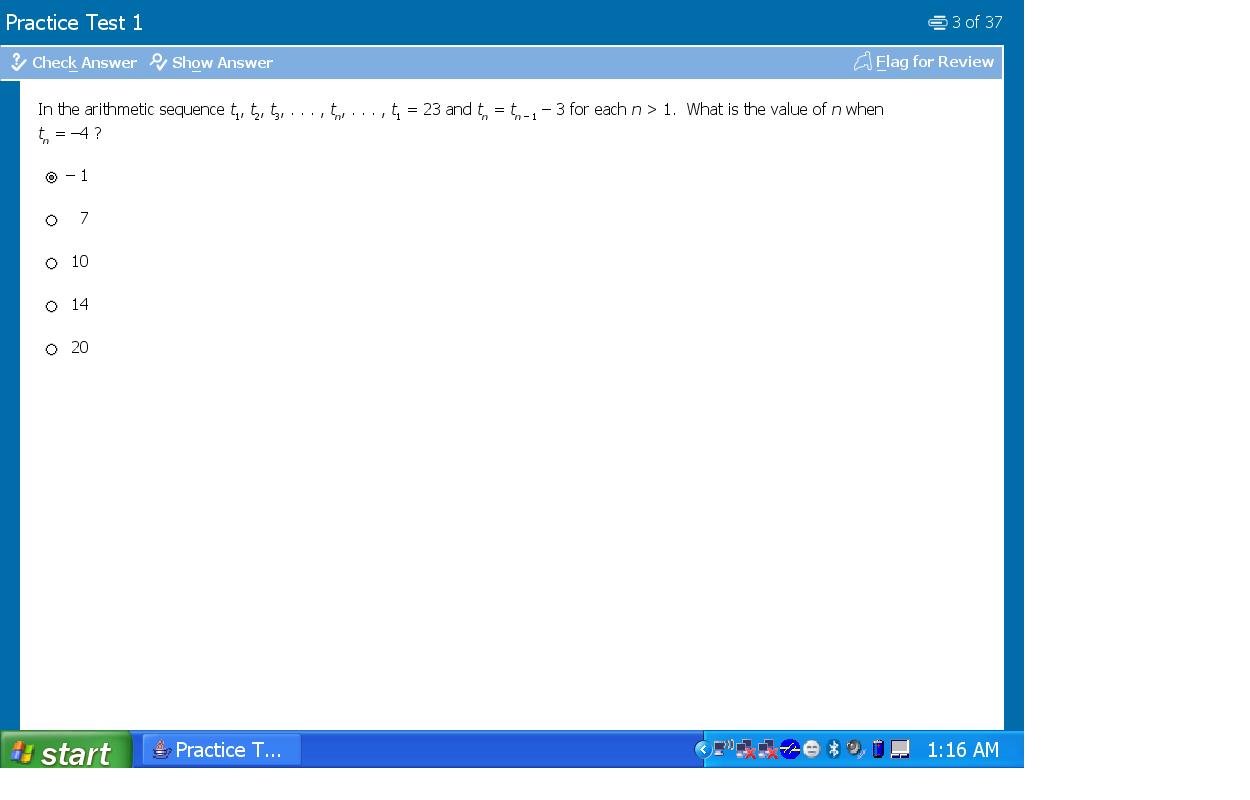Image resolution: width=1250 pixels, height=800 pixels.
Task: Click the wireless network tray icon
Action: (x=724, y=748)
